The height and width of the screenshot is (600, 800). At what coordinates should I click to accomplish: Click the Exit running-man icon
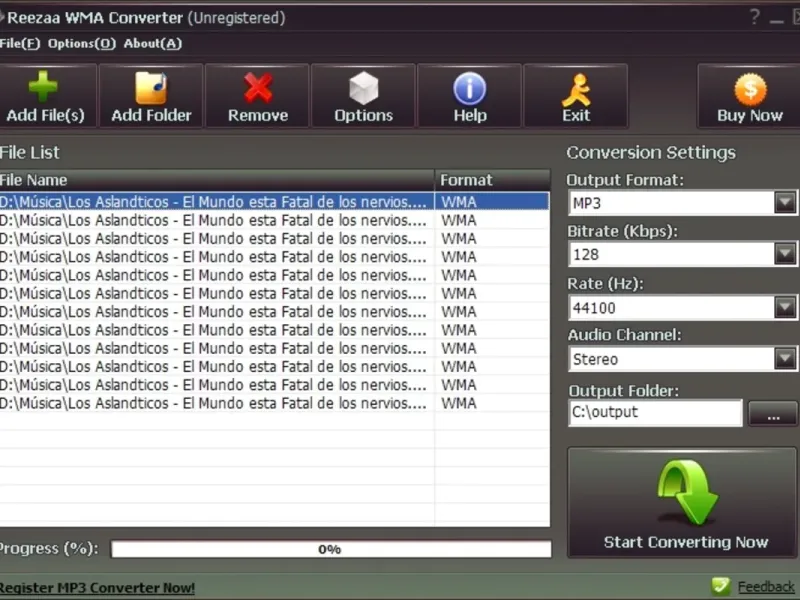pyautogui.click(x=576, y=89)
